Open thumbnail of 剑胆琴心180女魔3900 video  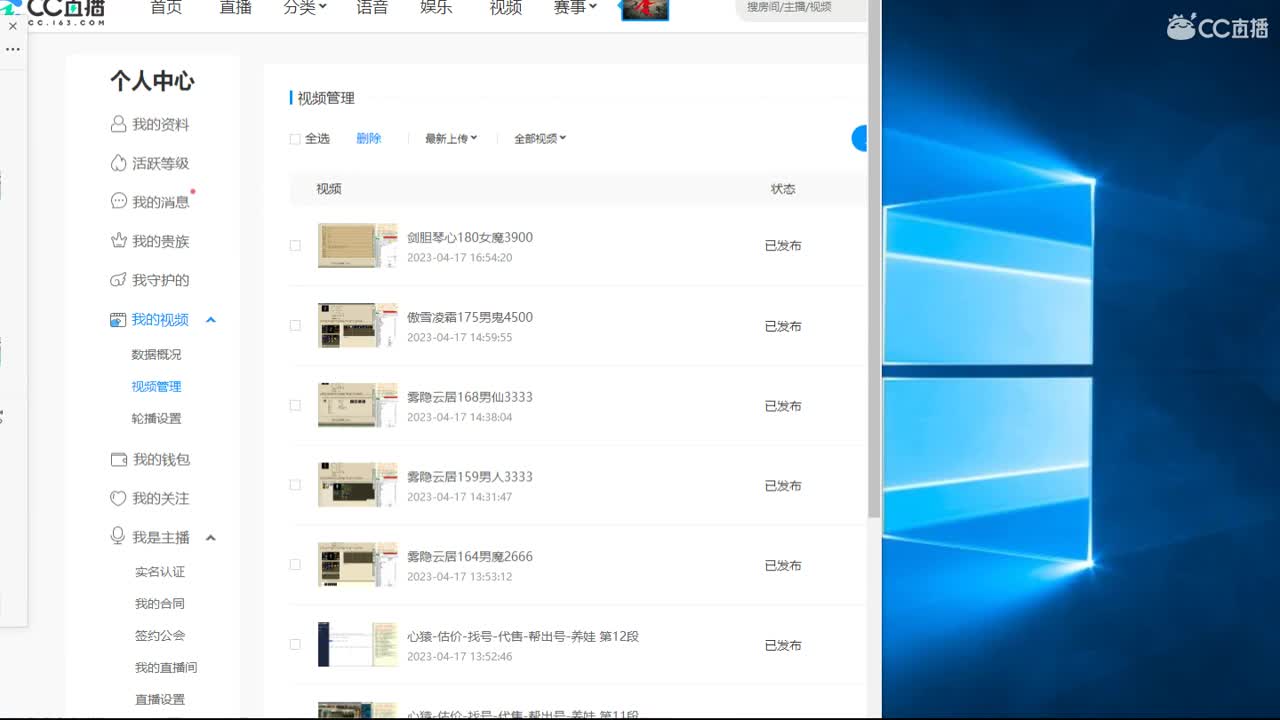[x=358, y=246]
